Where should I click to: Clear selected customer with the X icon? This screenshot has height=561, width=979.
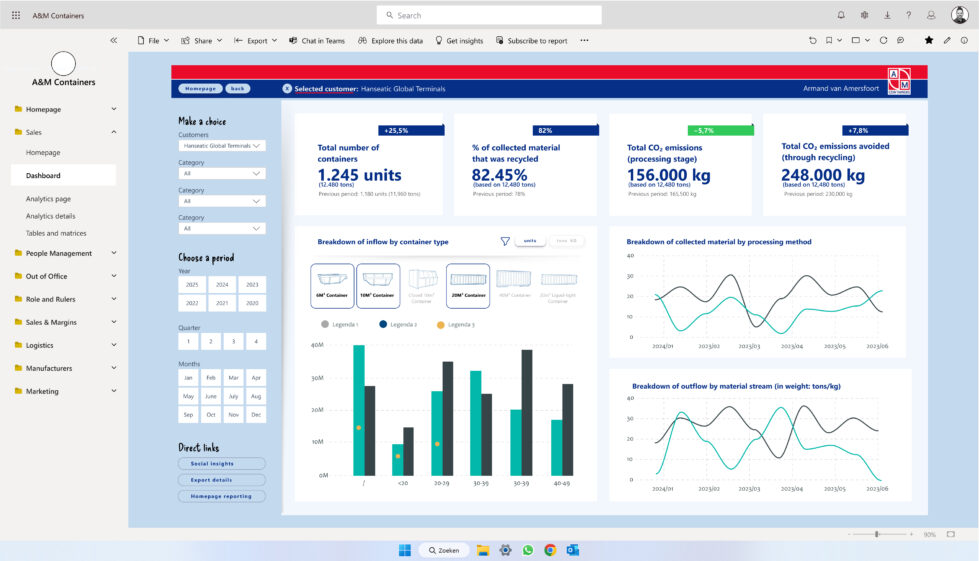coord(287,89)
